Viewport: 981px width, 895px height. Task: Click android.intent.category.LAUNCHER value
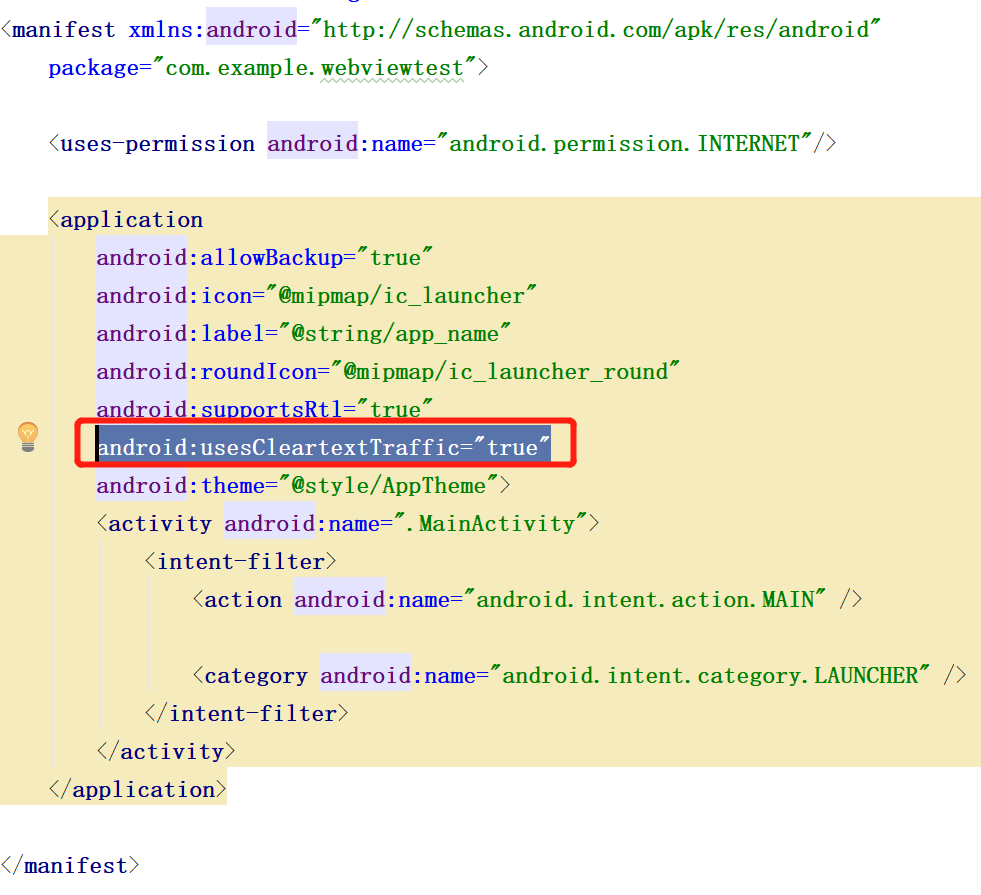click(709, 676)
